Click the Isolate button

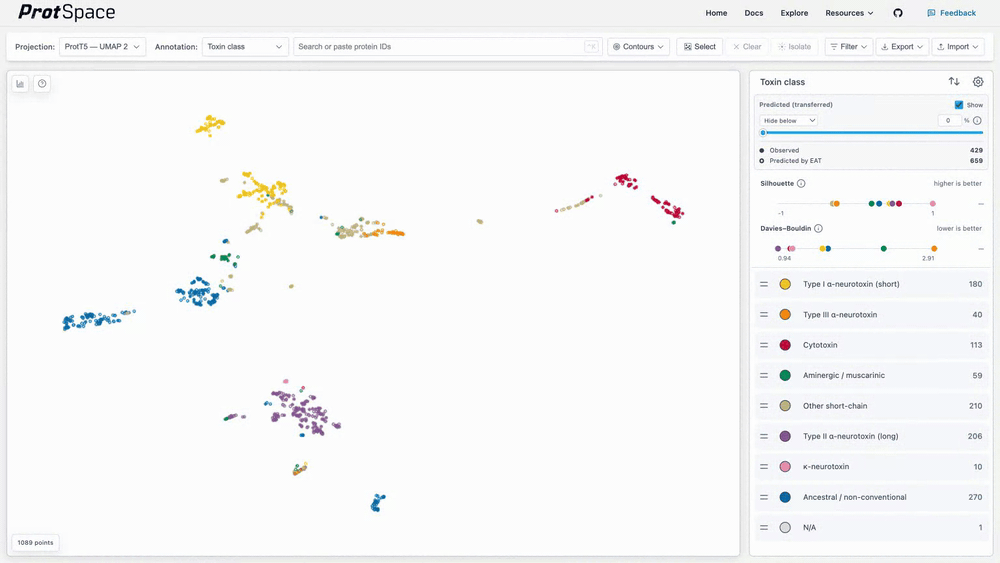(795, 47)
